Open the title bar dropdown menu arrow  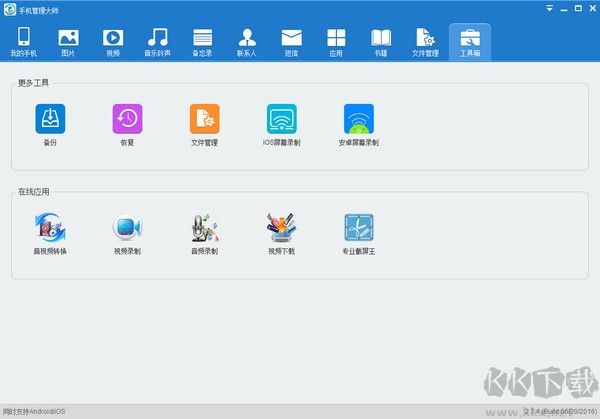coord(549,8)
